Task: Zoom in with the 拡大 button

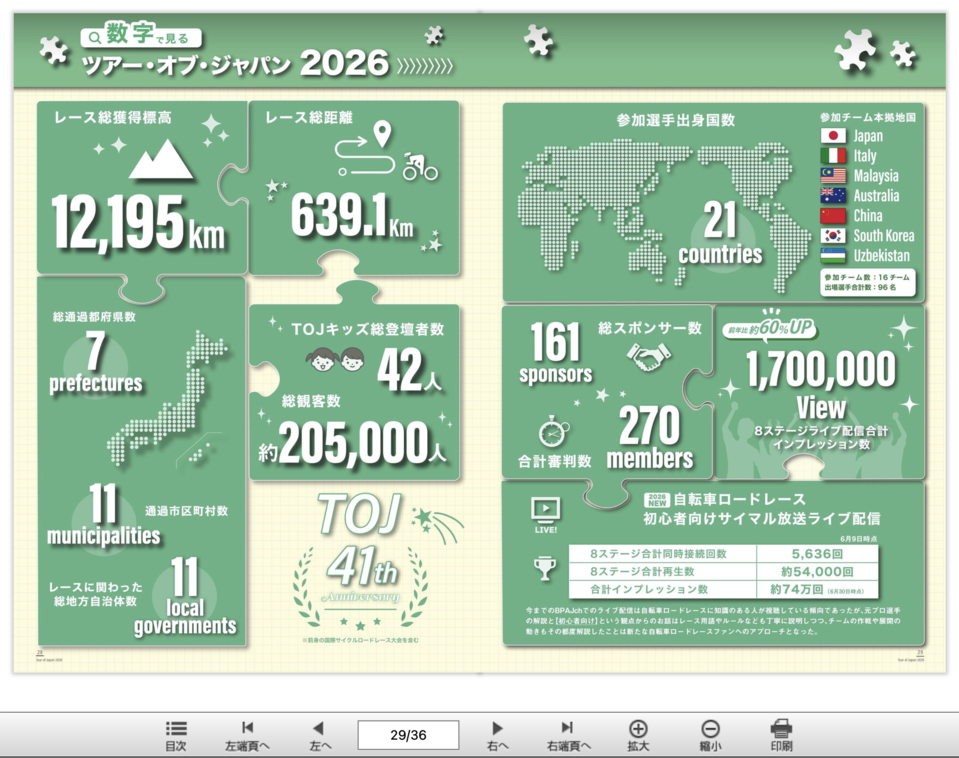Action: (638, 735)
